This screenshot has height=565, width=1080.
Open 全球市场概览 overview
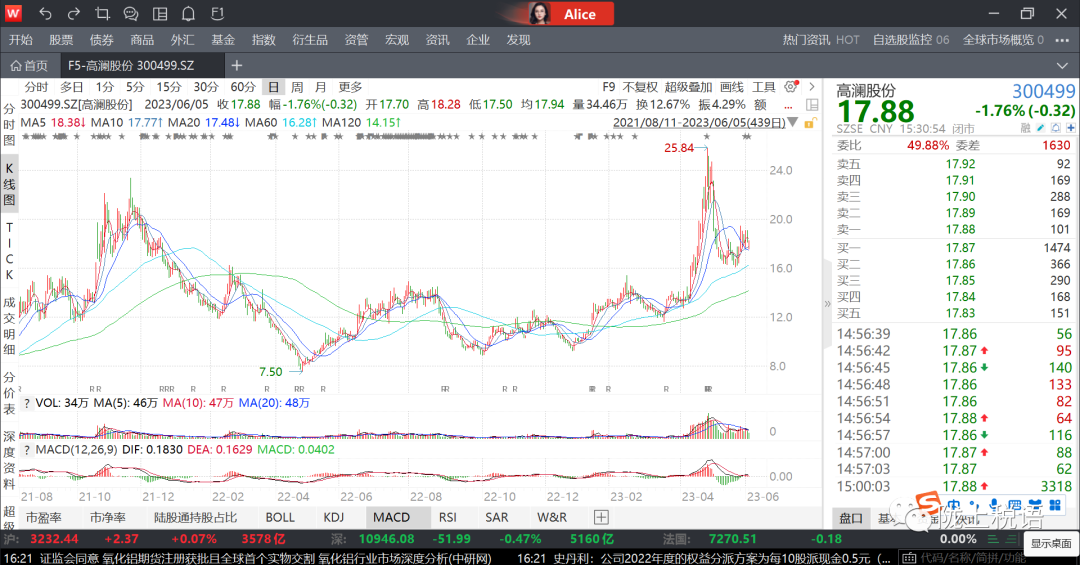1003,40
